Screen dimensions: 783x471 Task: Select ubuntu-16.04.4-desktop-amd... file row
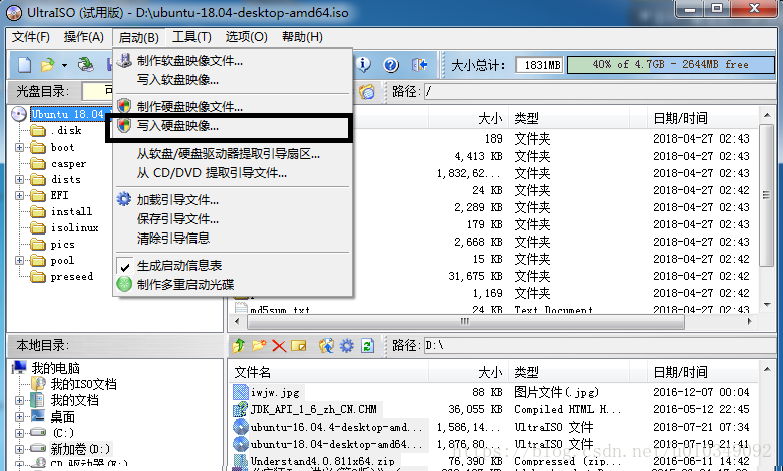pos(337,427)
